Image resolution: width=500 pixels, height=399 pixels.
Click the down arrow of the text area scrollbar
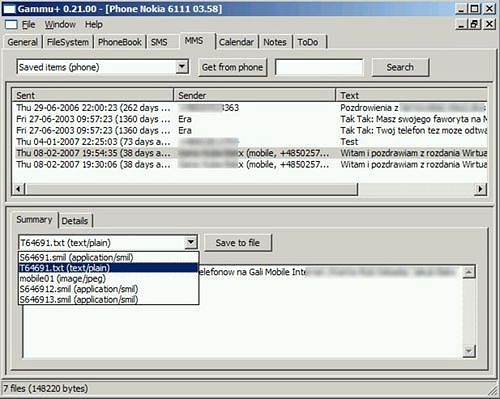pyautogui.click(x=469, y=351)
